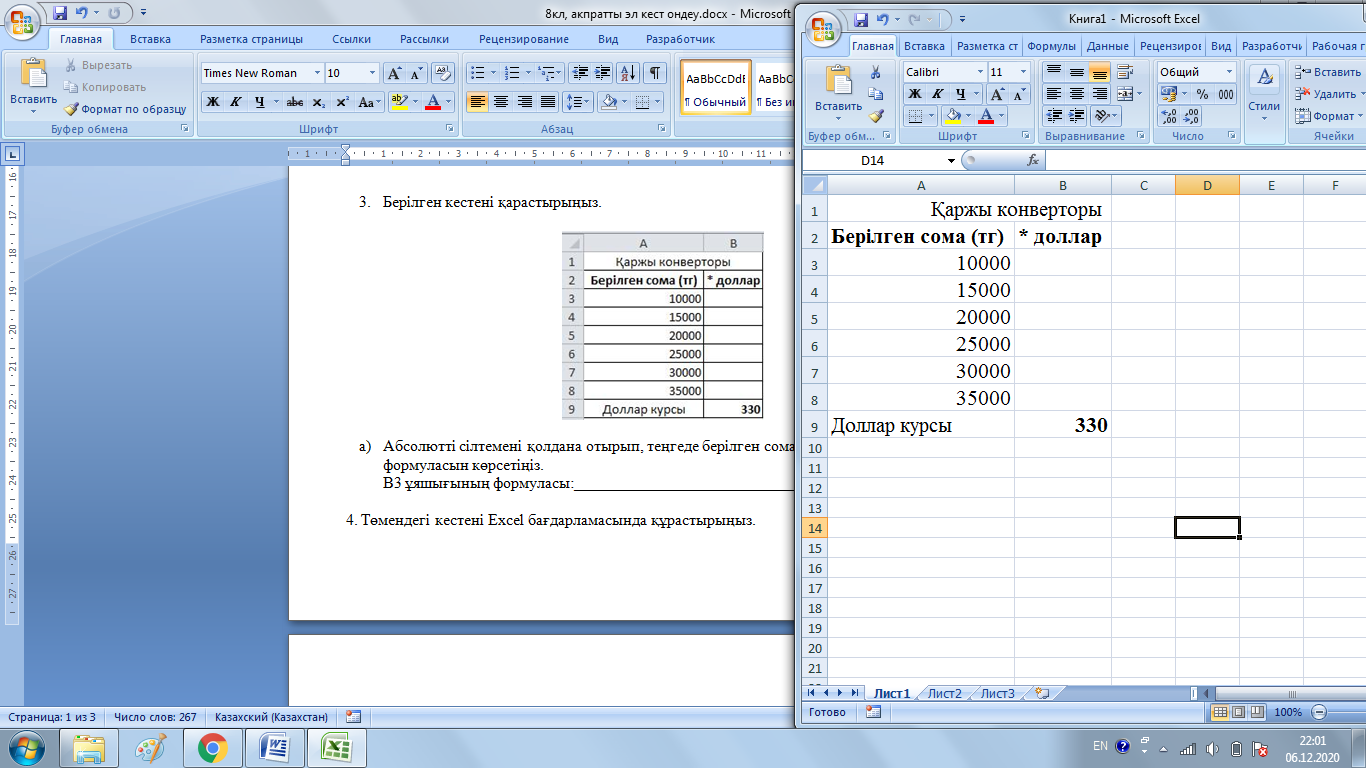This screenshot has height=768, width=1366.
Task: Enable justify alignment in Word
Action: coord(548,102)
